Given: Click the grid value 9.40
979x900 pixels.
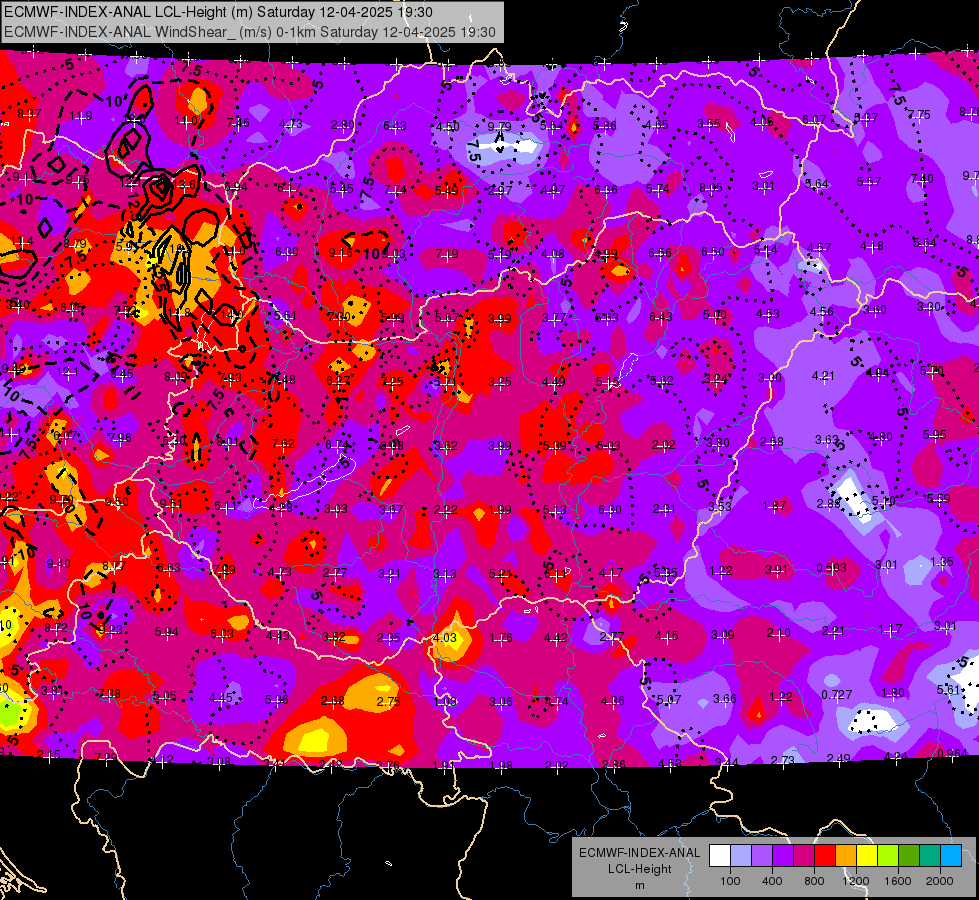Looking at the screenshot, I should 59,564.
